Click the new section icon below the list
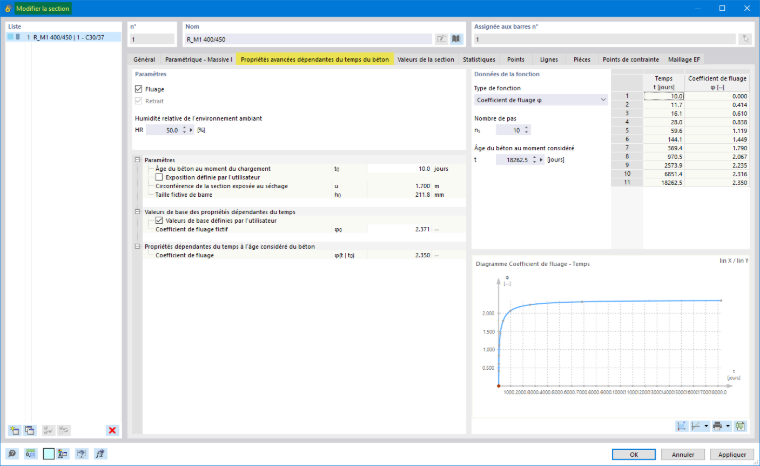The height and width of the screenshot is (466, 760). [x=15, y=430]
